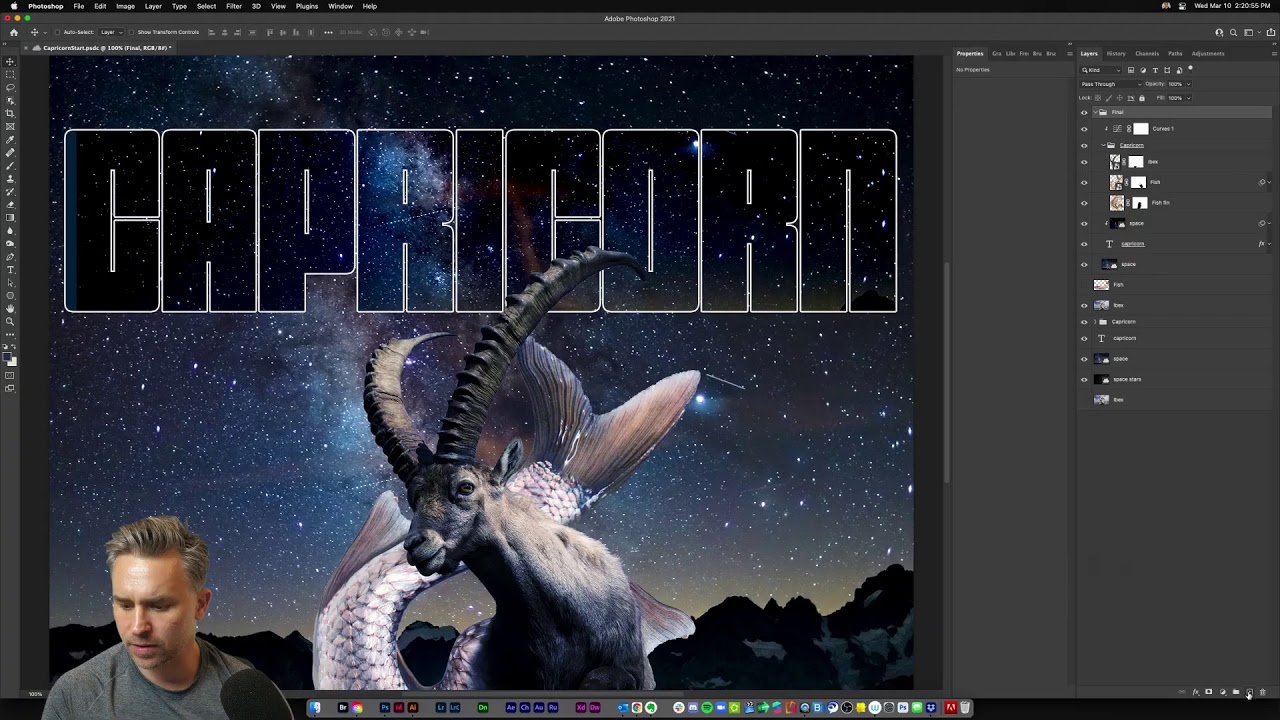Filter layers by type layers icon
This screenshot has height=720, width=1280.
pyautogui.click(x=1155, y=70)
